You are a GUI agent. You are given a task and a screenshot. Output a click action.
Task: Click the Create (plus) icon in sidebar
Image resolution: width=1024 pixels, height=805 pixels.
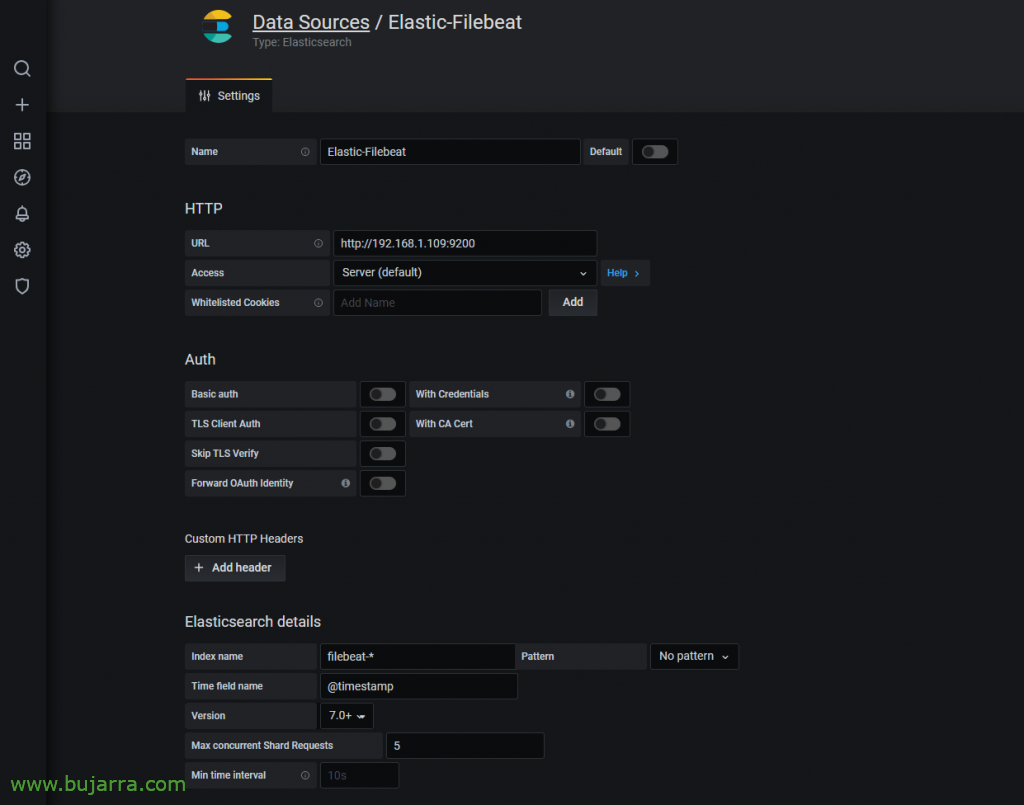tap(22, 104)
